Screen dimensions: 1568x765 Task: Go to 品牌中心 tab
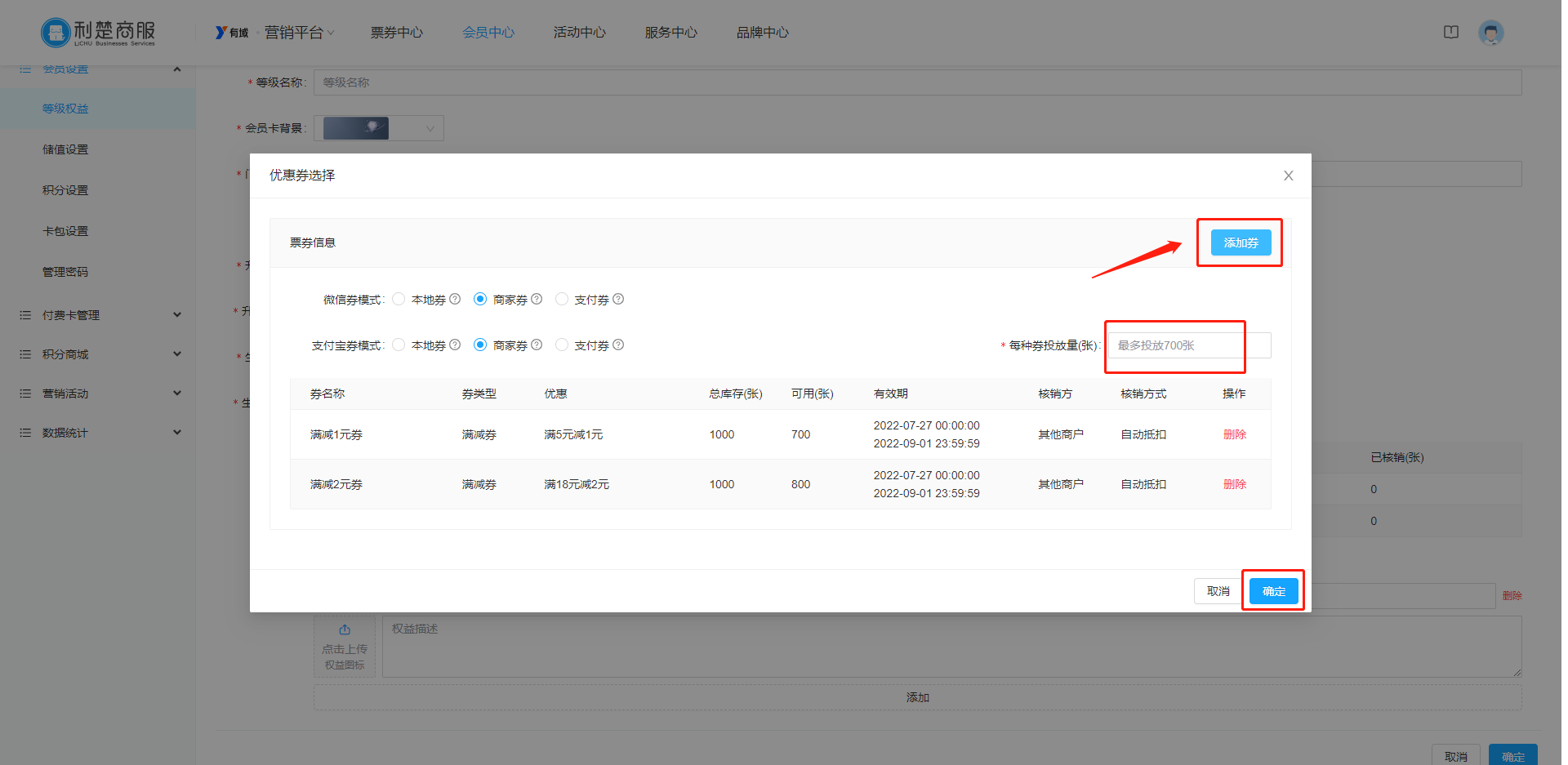763,33
